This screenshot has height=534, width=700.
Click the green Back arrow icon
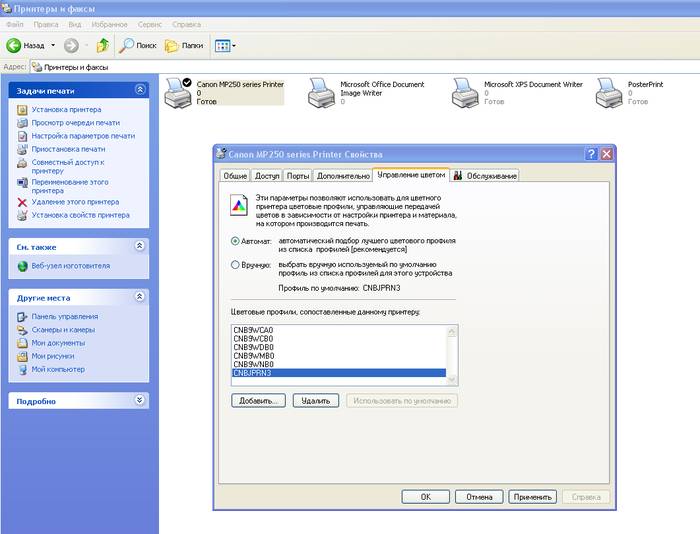coord(15,45)
